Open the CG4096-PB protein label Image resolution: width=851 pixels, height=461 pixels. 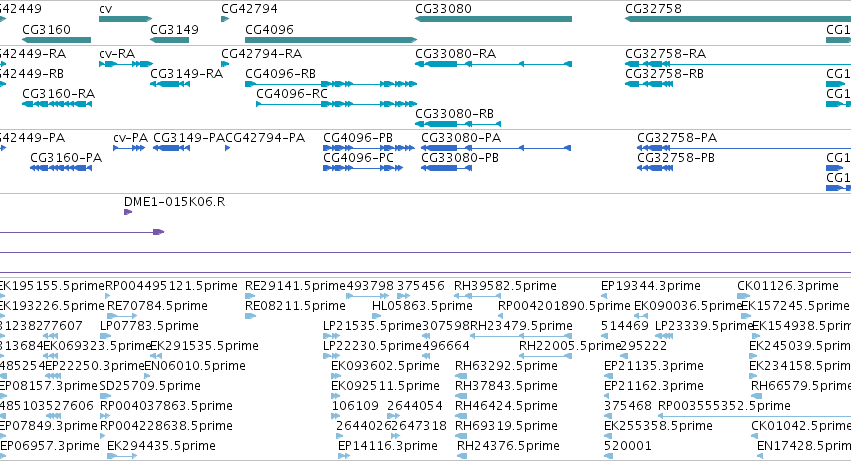[x=358, y=138]
